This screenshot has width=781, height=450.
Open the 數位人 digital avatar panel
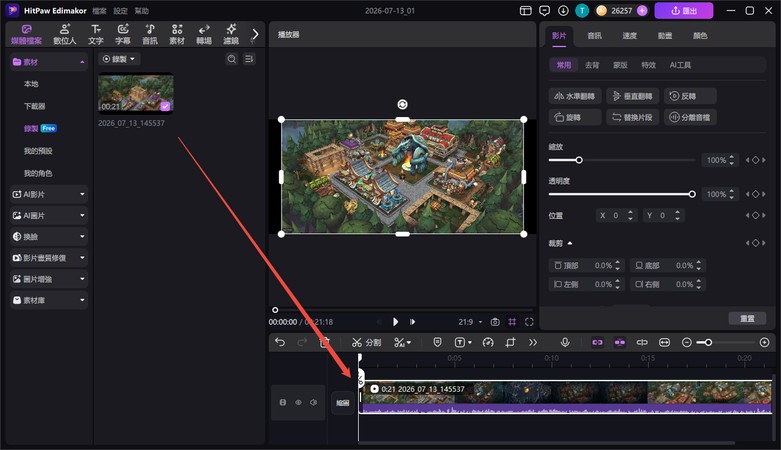[x=65, y=34]
